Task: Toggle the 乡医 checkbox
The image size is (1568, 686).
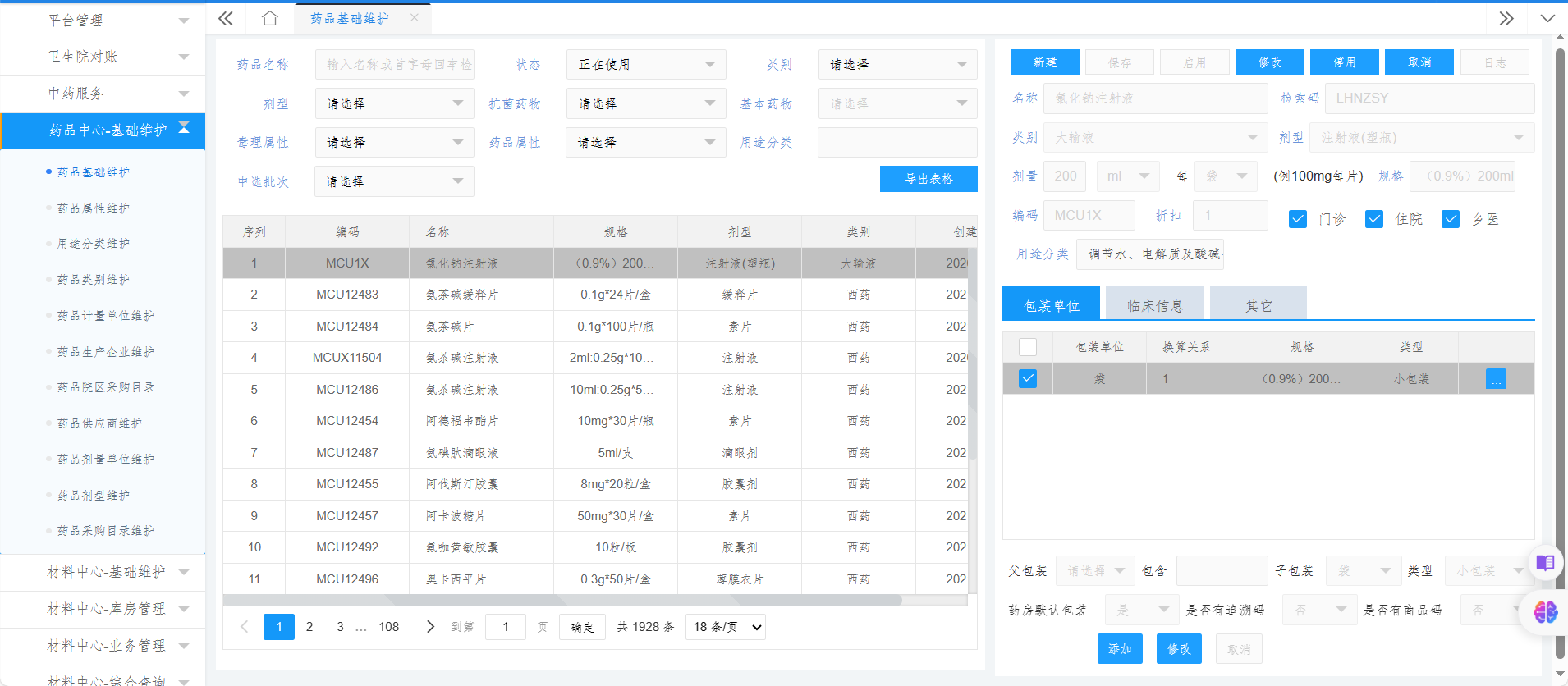Action: [x=1451, y=219]
